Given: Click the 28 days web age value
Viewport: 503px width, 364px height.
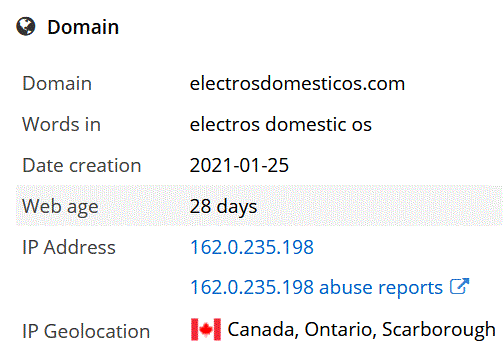Looking at the screenshot, I should coord(223,207).
